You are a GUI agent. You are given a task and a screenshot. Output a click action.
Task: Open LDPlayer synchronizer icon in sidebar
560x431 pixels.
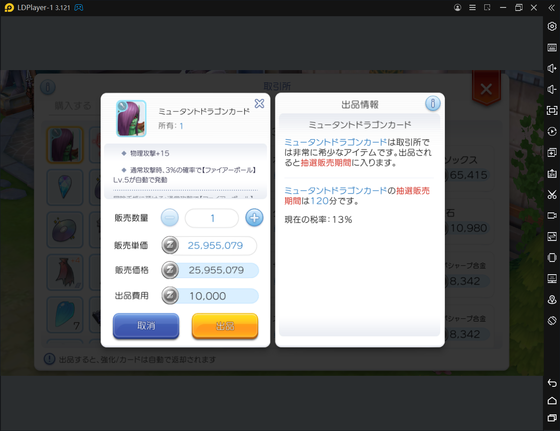(x=552, y=236)
